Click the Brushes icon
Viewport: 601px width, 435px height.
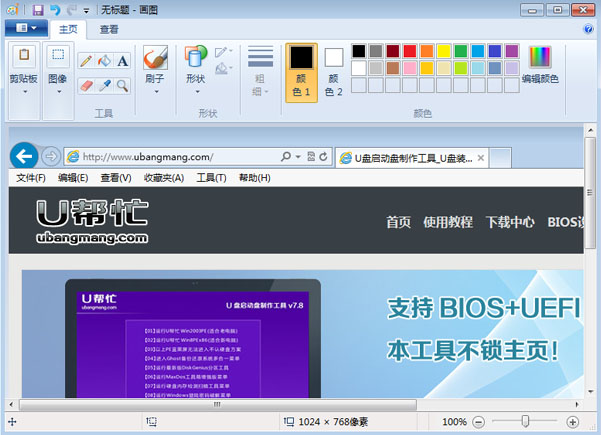coord(155,57)
